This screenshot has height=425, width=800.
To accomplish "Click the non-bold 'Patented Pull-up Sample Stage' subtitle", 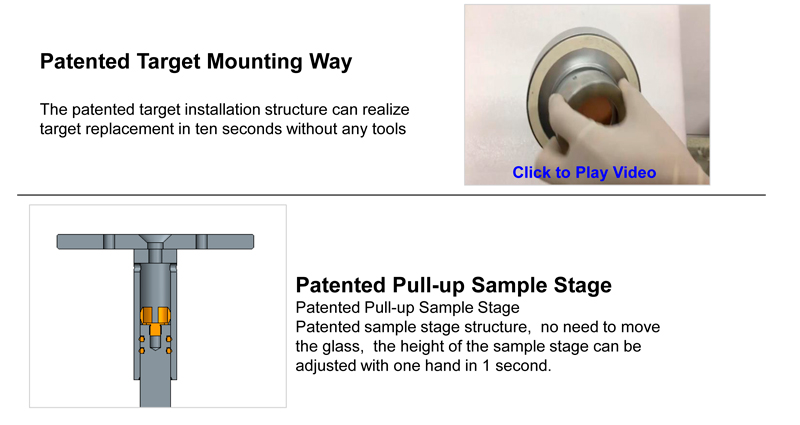I will [407, 308].
